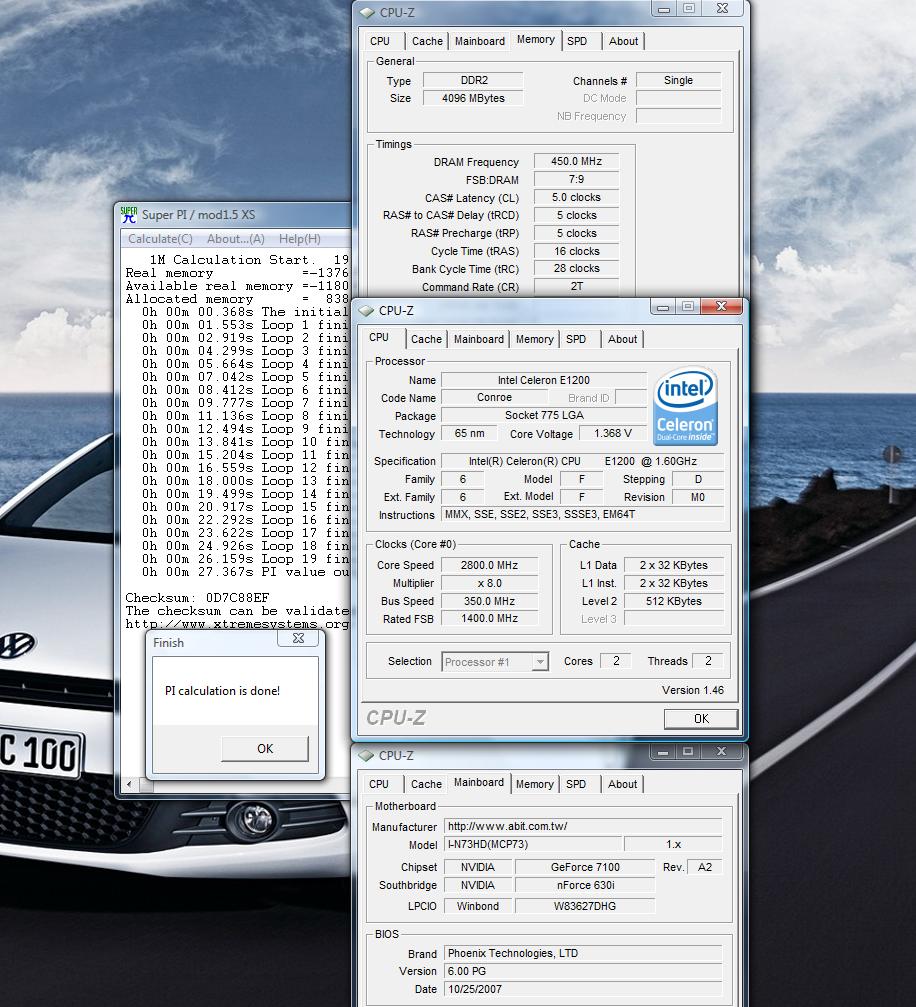Open the Help(H) menu in Super PI
Screen dimensions: 916x1007
click(x=299, y=239)
